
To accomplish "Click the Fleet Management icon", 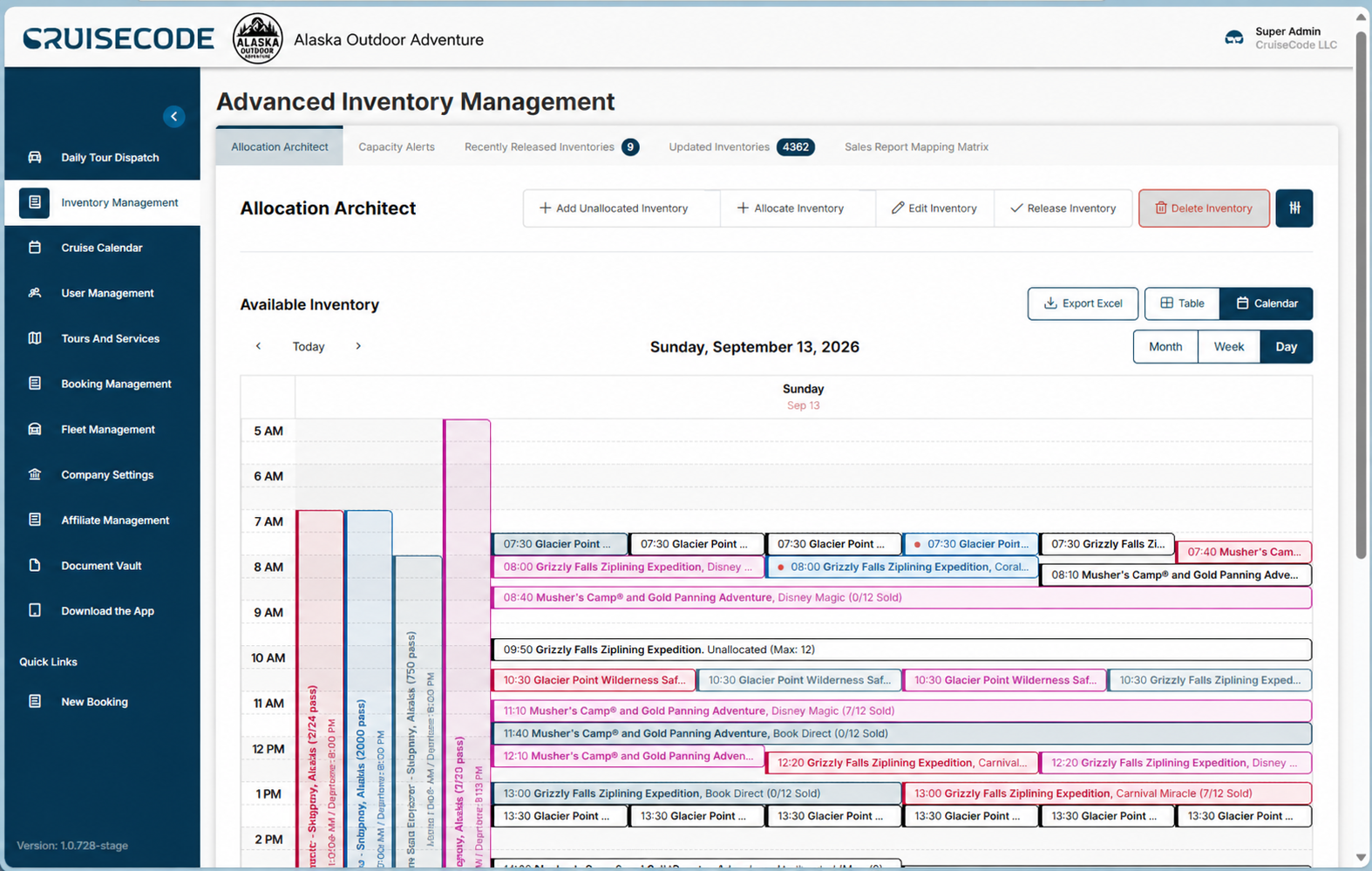I will pos(35,429).
